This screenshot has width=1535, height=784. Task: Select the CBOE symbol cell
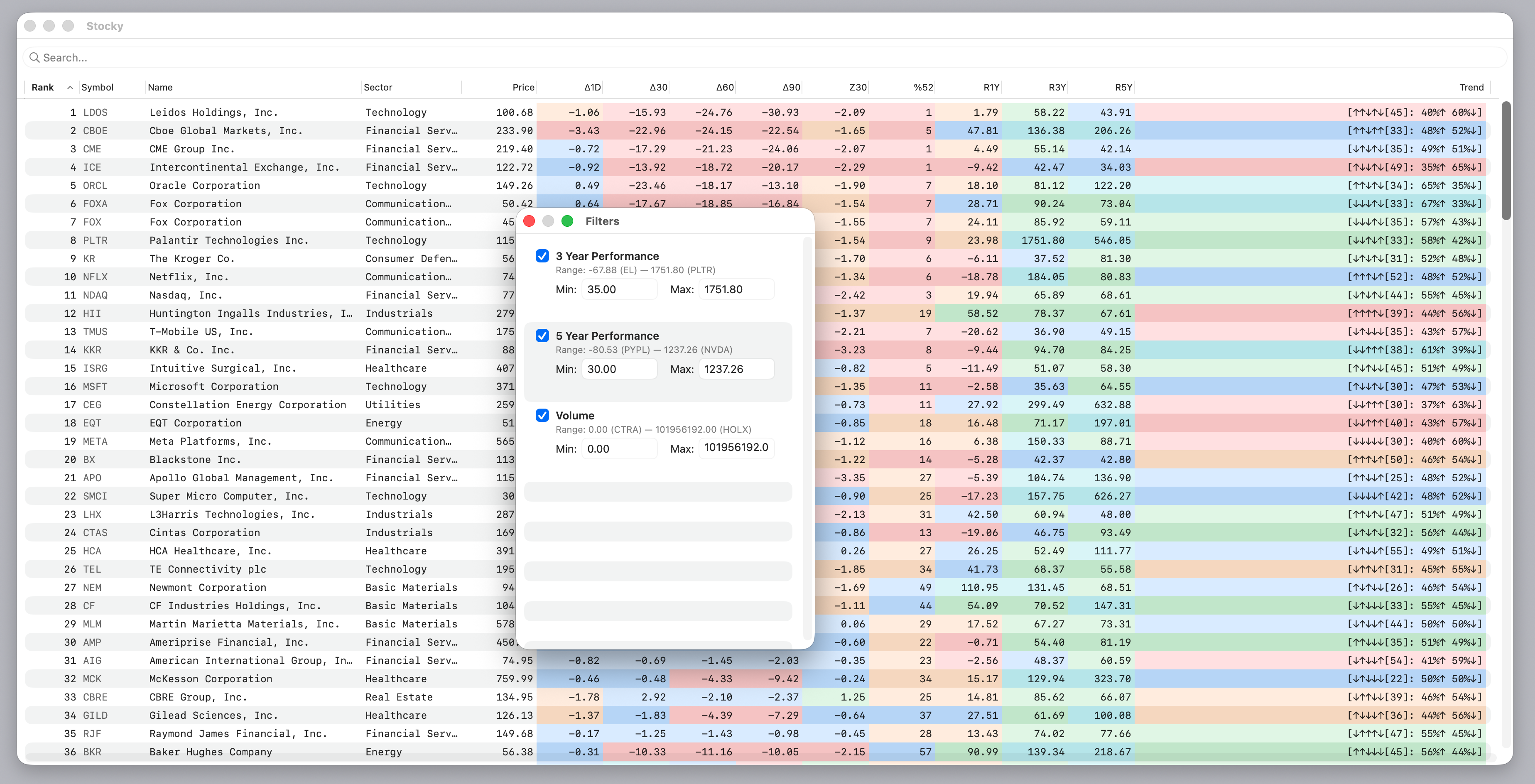click(x=96, y=131)
